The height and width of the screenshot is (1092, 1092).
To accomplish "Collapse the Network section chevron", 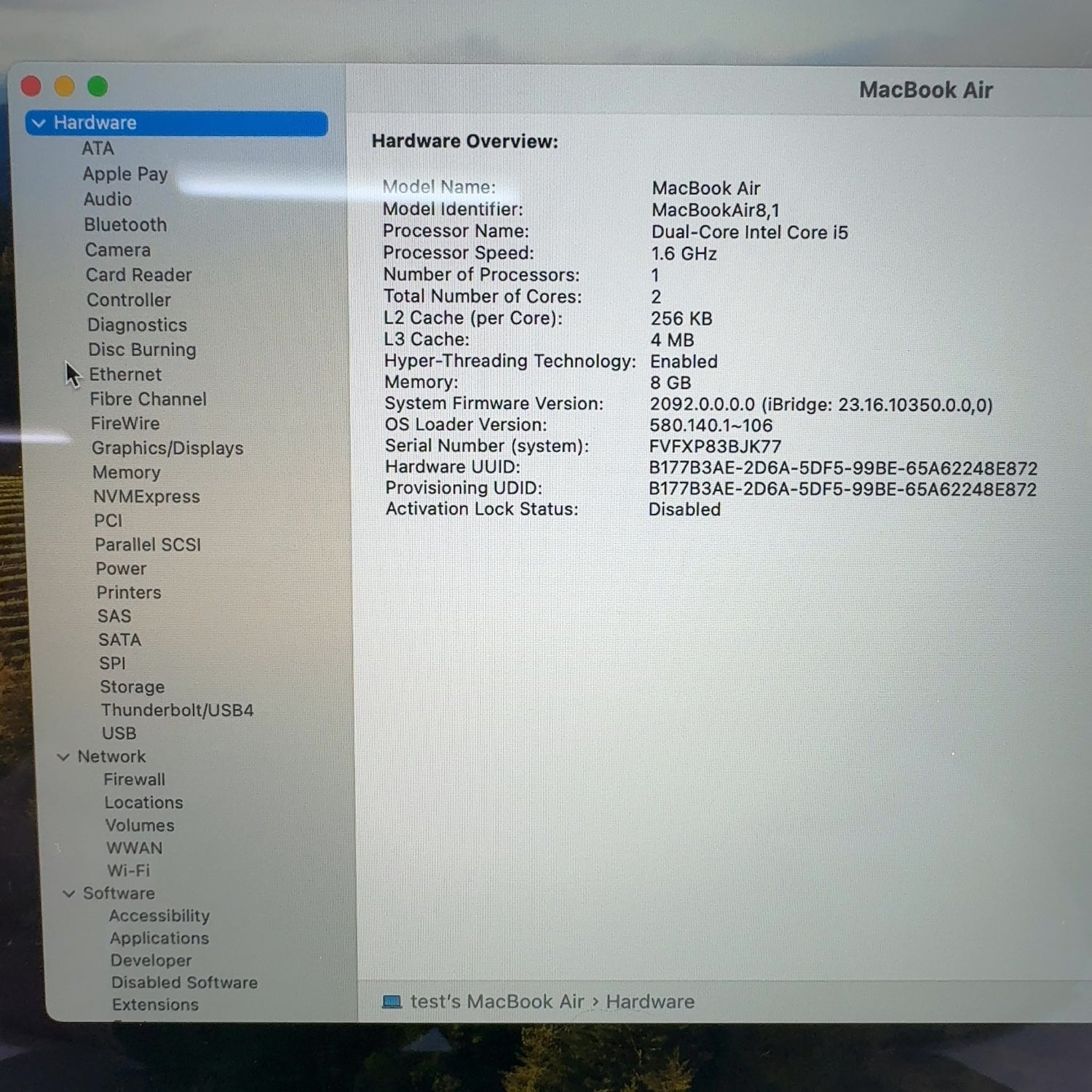I will click(63, 757).
